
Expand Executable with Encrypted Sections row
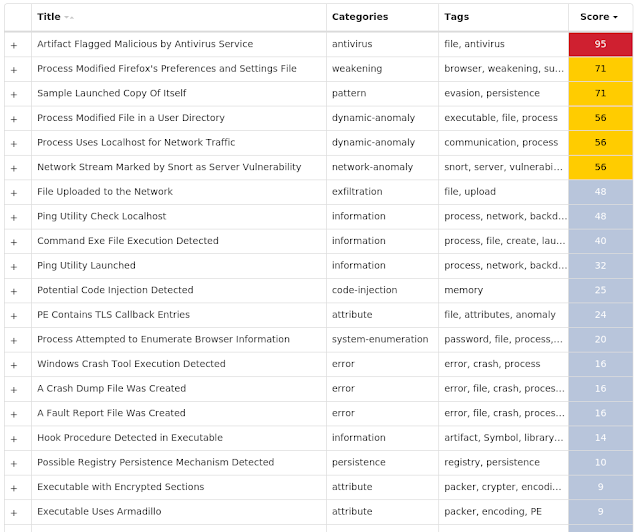[x=14, y=488]
